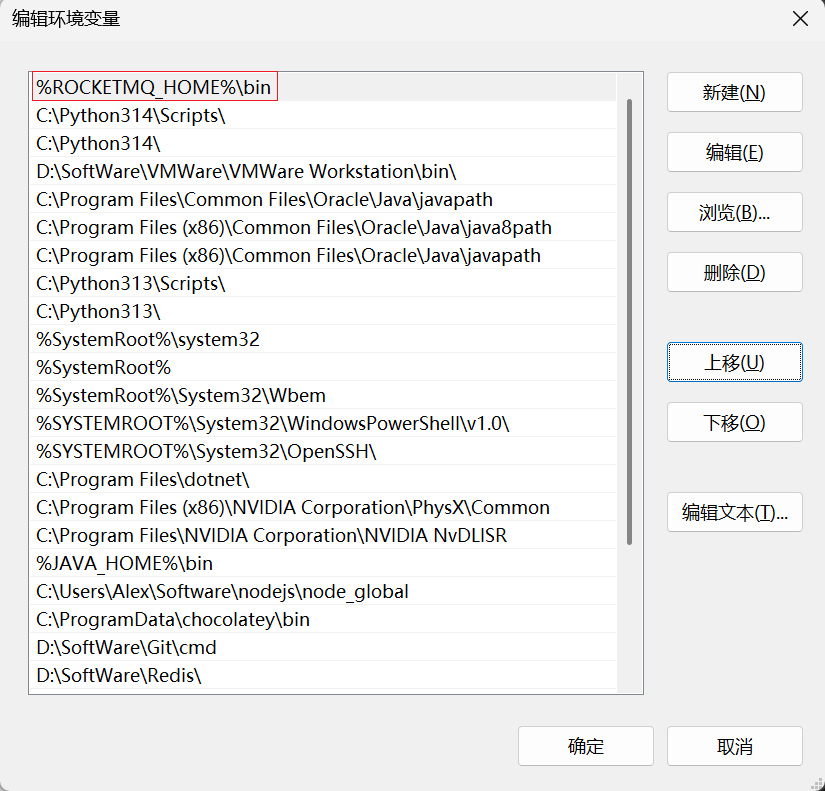Confirm changes with 确定 button
This screenshot has width=825, height=791.
(x=585, y=746)
